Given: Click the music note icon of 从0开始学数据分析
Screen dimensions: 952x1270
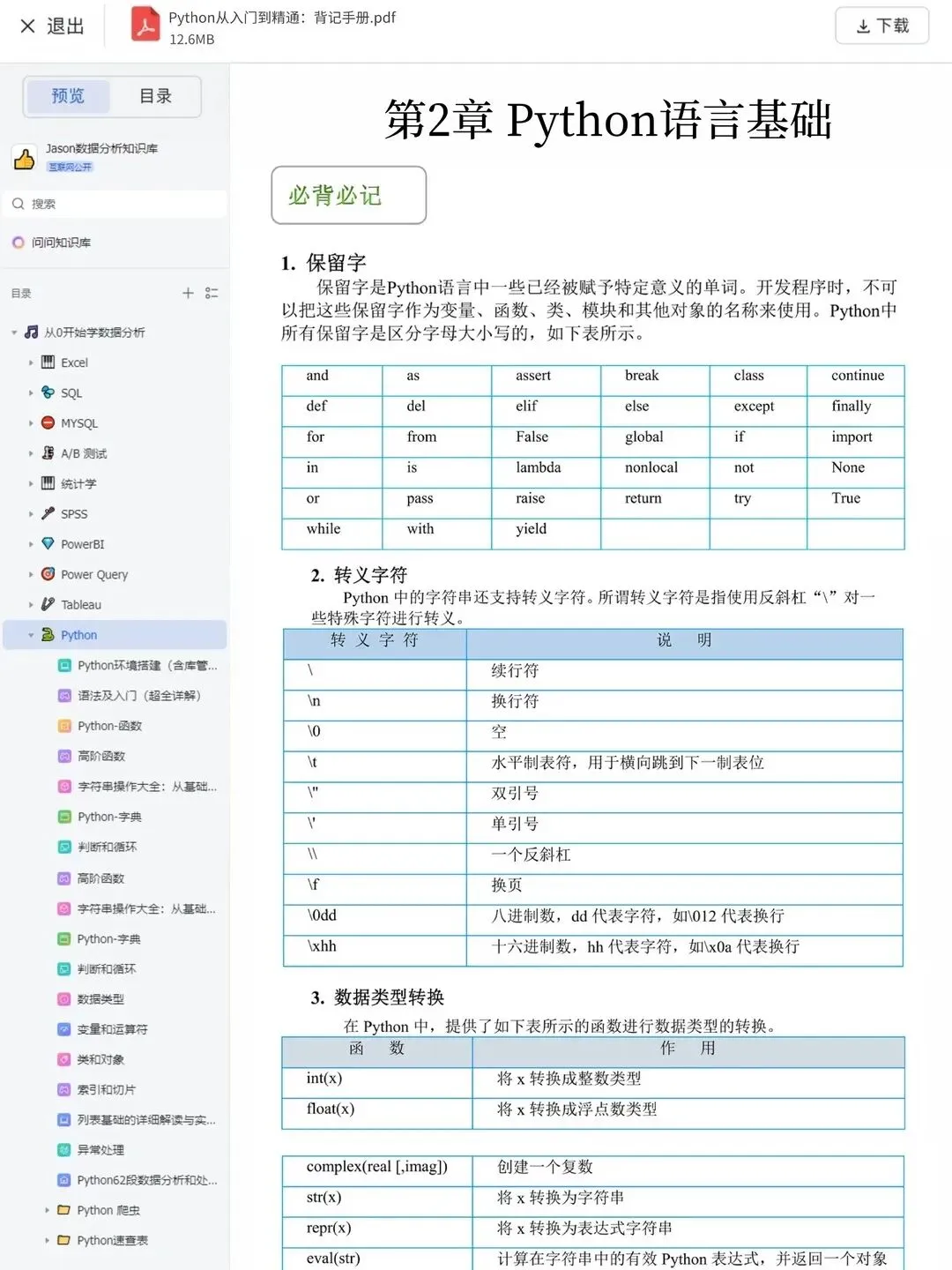Looking at the screenshot, I should click(x=32, y=332).
